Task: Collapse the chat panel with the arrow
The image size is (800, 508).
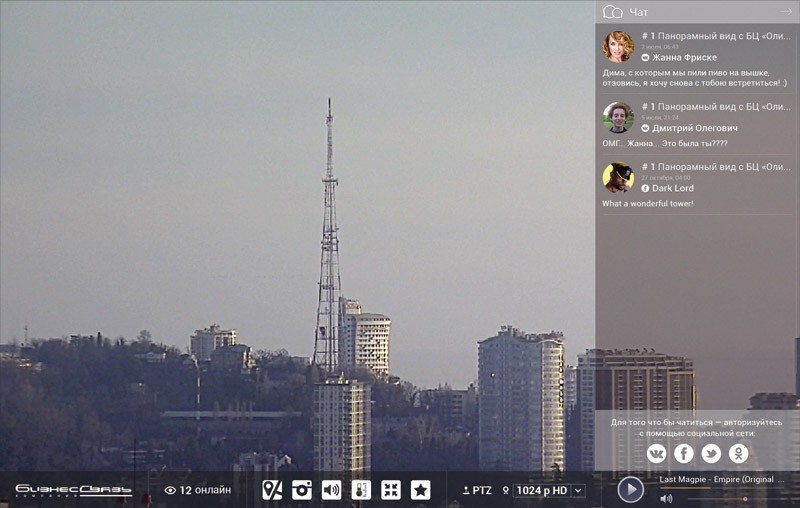Action: 786,12
